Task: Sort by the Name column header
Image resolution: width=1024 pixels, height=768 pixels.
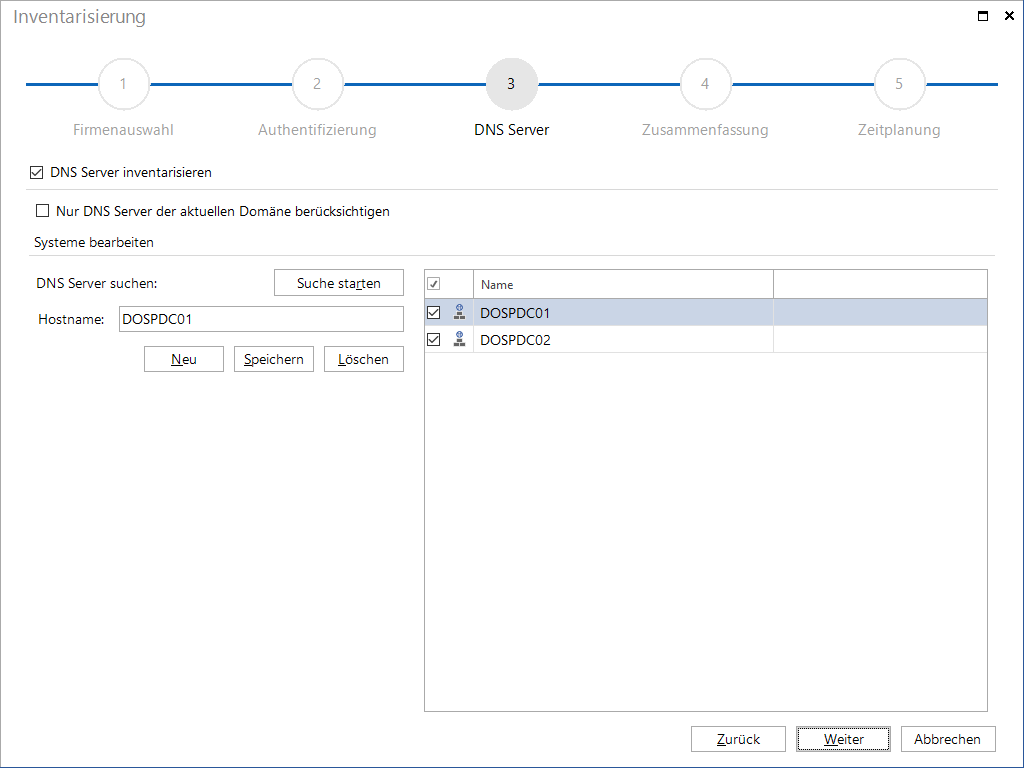Action: pyautogui.click(x=623, y=284)
